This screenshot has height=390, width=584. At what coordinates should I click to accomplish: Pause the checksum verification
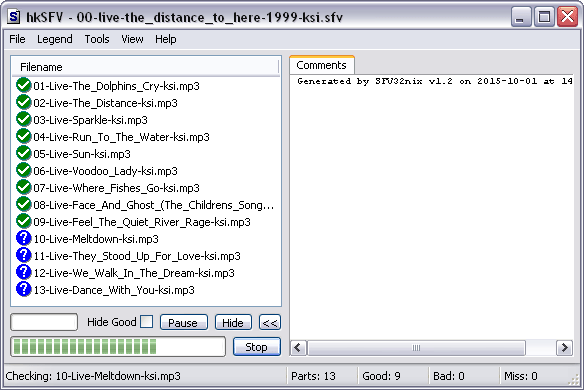click(183, 323)
